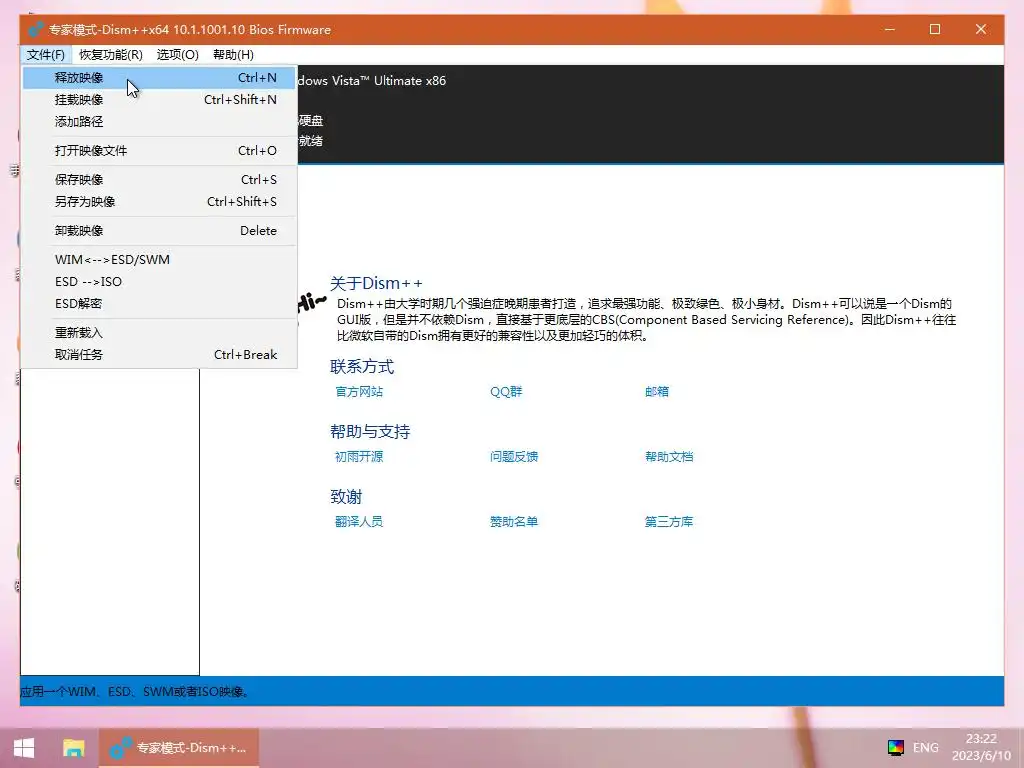1024x768 pixels.
Task: Select 挂载映像 menu entry
Action: [x=159, y=100]
